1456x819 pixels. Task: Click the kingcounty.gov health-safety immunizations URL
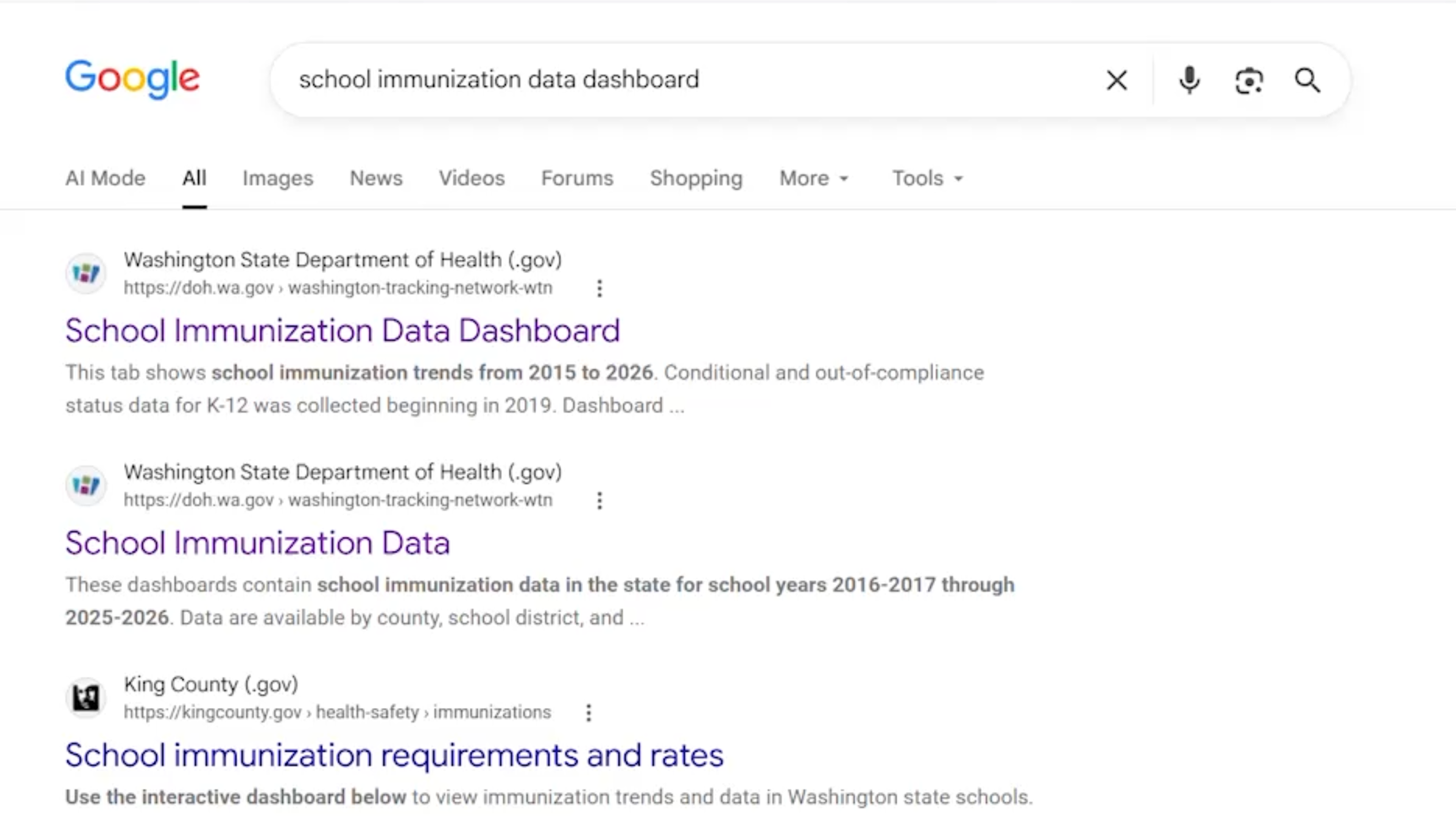(x=338, y=712)
